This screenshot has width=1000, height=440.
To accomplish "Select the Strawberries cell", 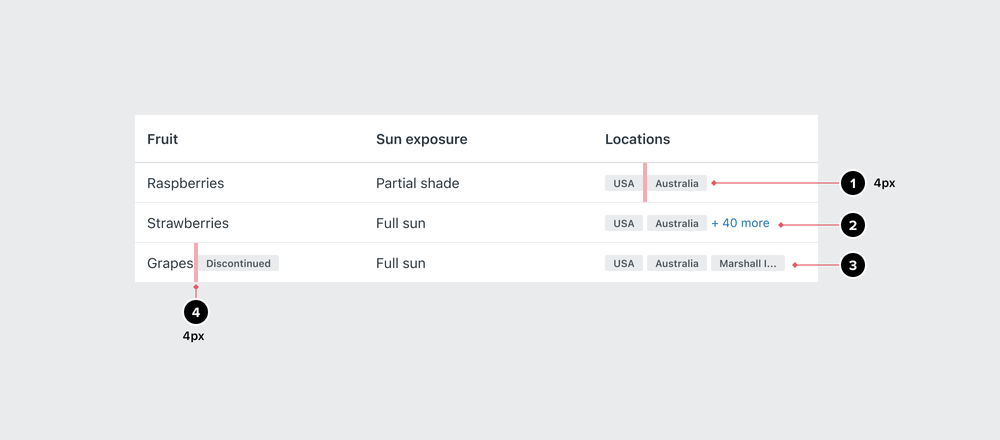I will pos(188,223).
